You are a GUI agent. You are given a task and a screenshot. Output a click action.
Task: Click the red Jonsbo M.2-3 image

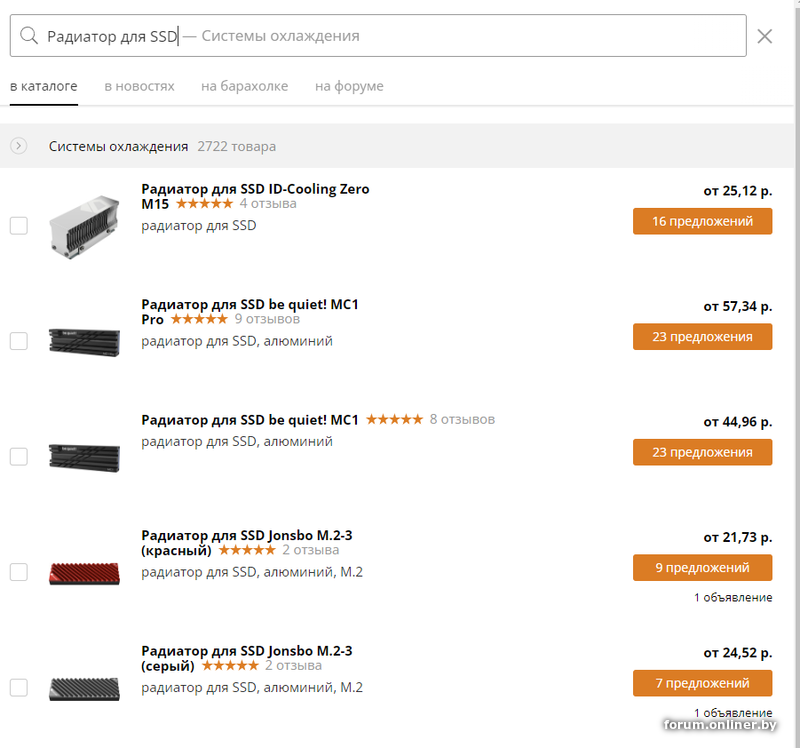pos(84,572)
